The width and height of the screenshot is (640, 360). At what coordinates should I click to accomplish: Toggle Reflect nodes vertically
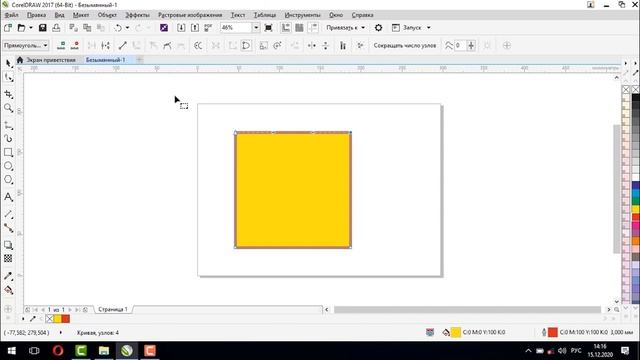coord(325,46)
